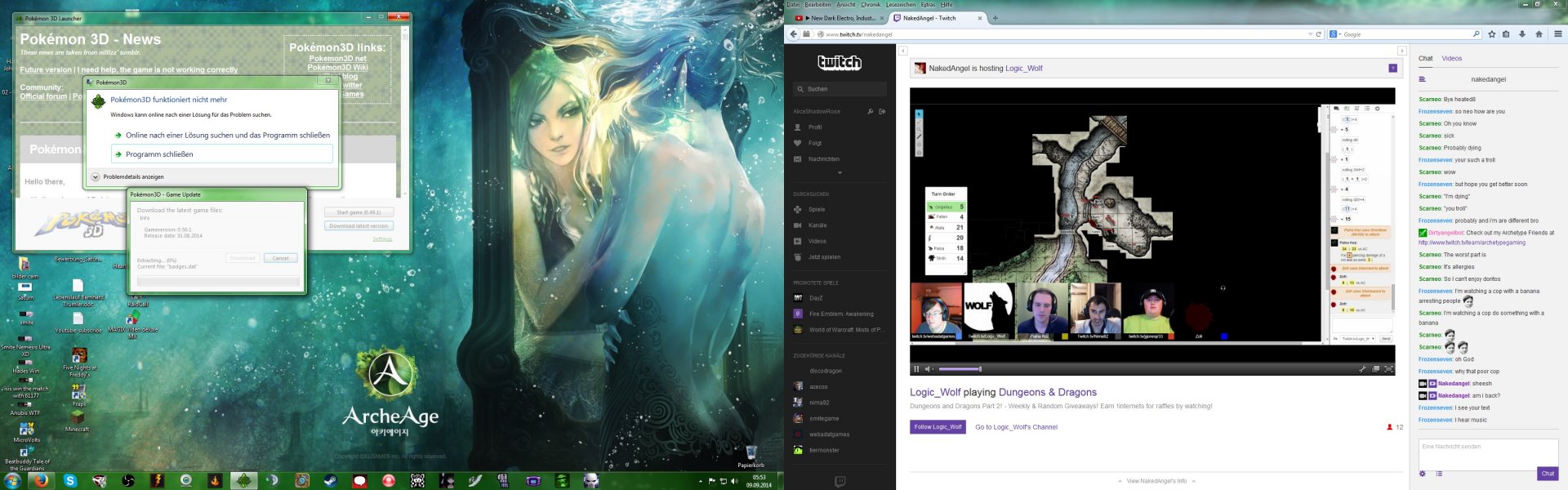Open search engine dropdown in Firefox
The width and height of the screenshot is (1568, 490).
coord(1334,34)
